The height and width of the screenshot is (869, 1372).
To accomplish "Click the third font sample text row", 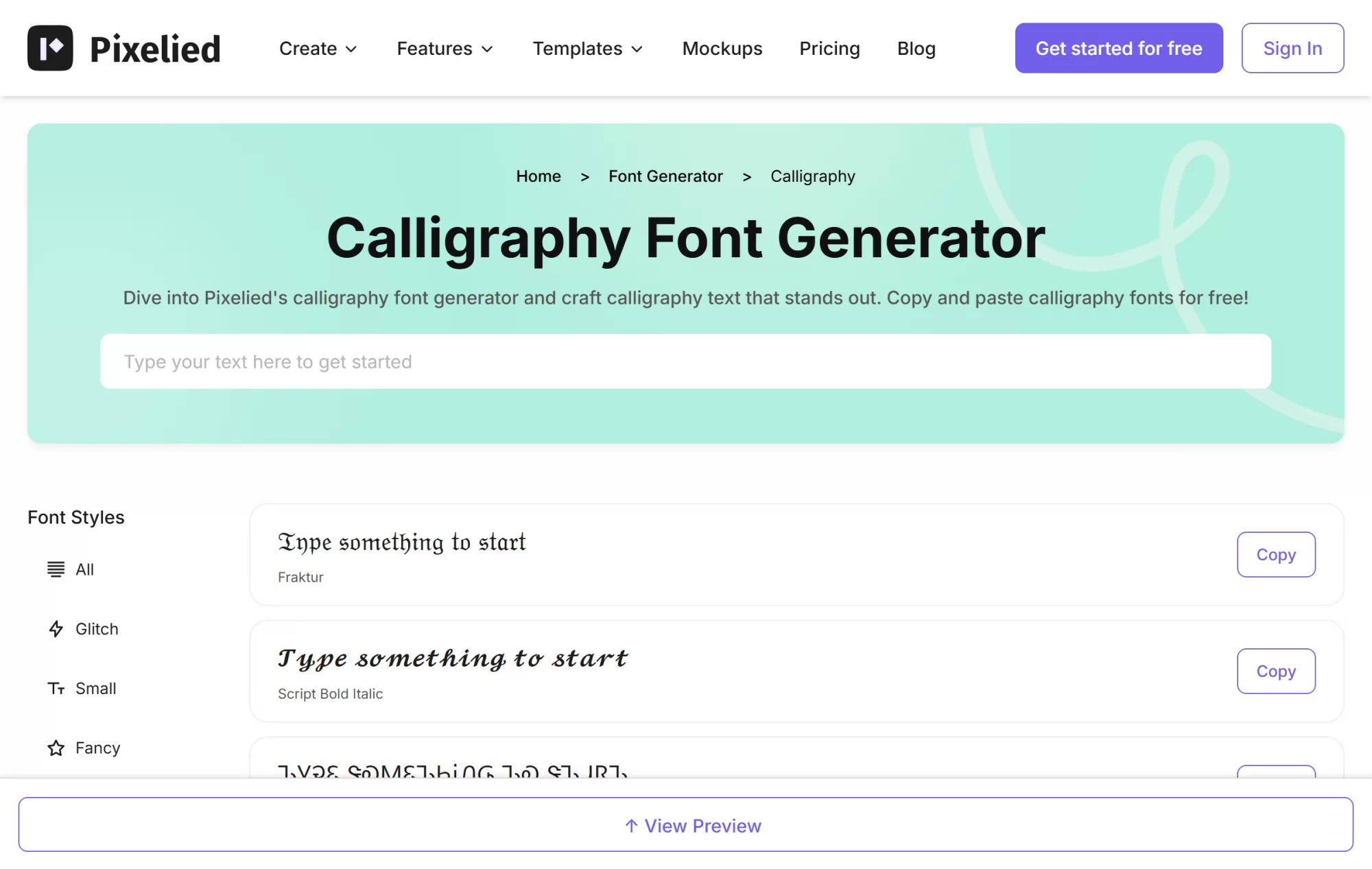I will 453,771.
